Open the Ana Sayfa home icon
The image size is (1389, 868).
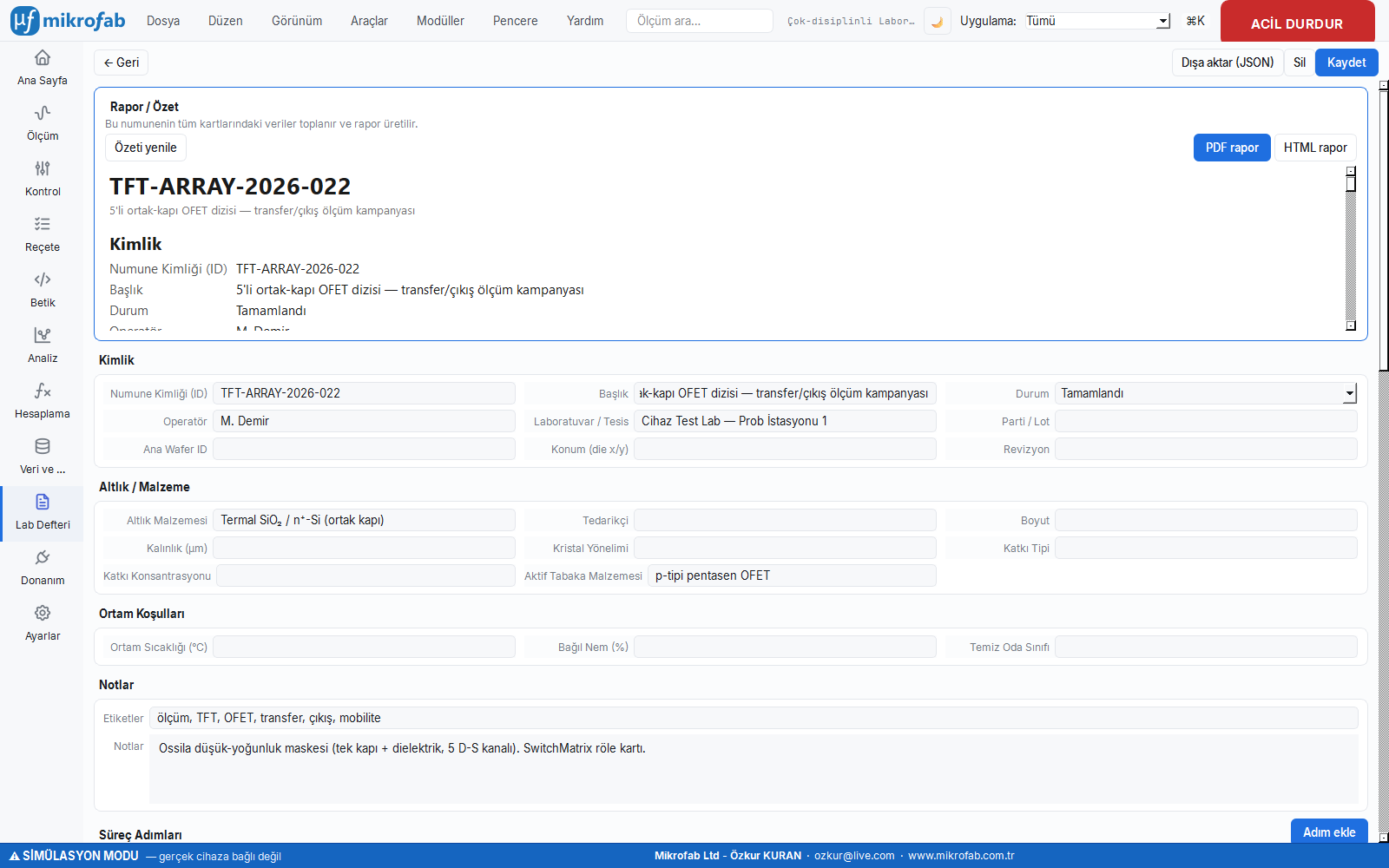42,57
